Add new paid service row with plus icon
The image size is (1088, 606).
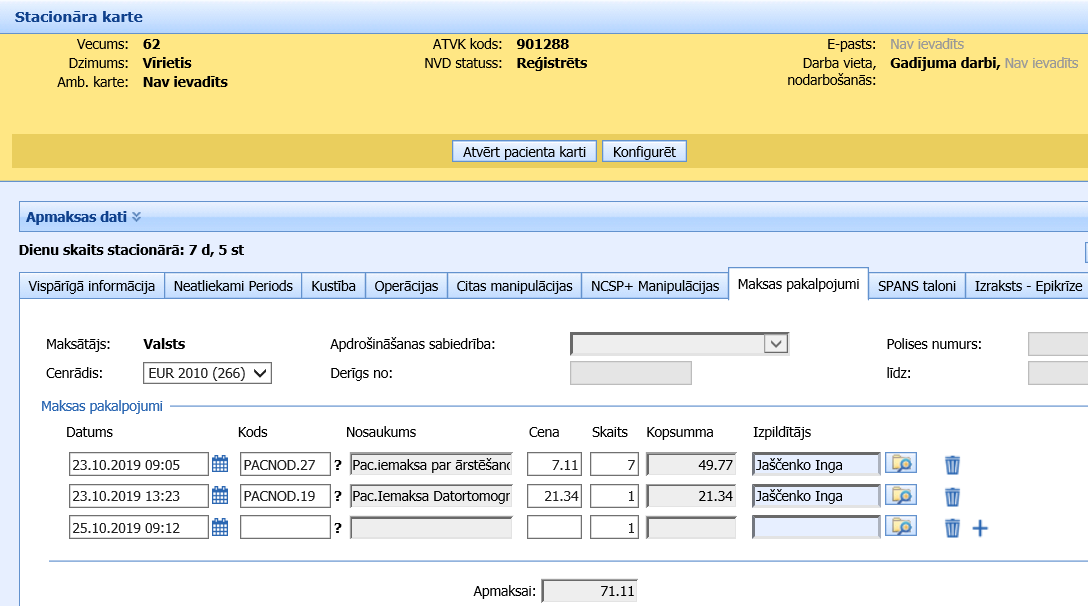pos(980,528)
